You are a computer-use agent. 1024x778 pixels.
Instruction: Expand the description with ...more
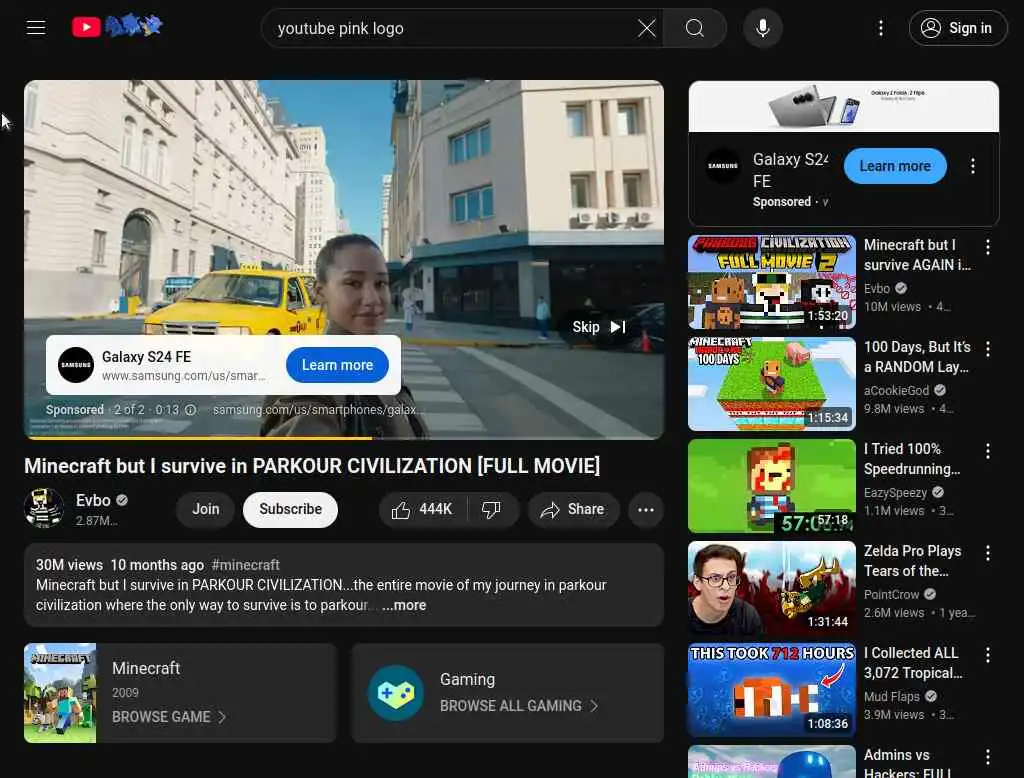(x=404, y=606)
